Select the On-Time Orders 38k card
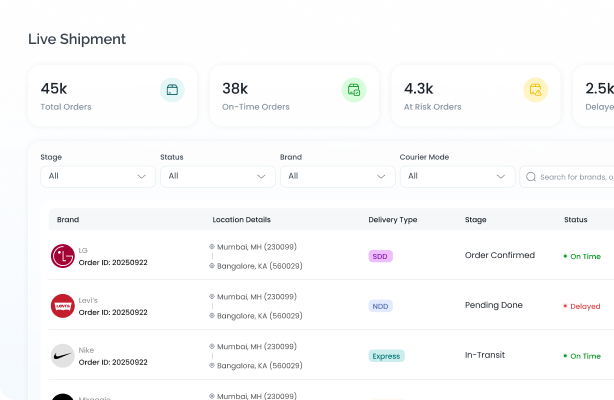 coord(294,96)
